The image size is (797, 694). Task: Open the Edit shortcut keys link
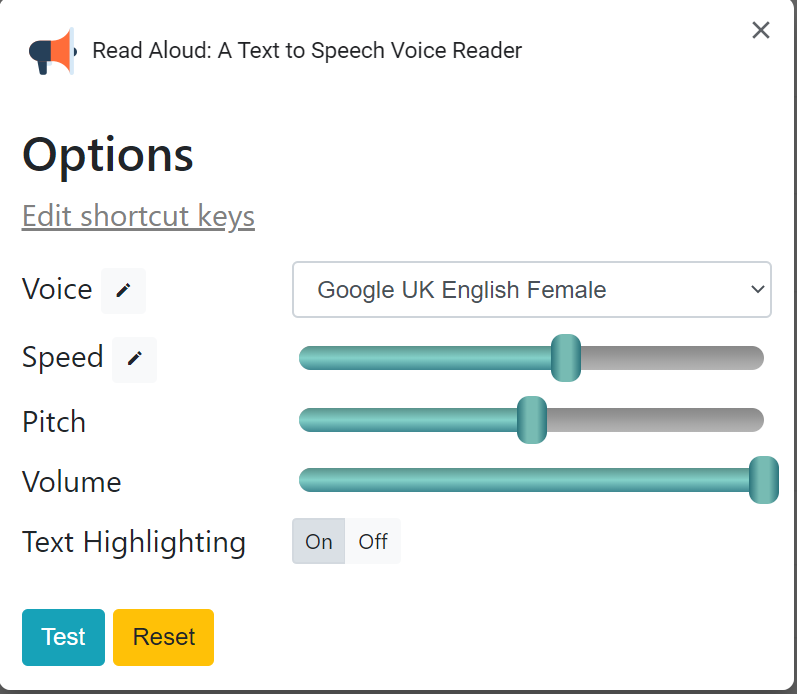click(x=138, y=216)
